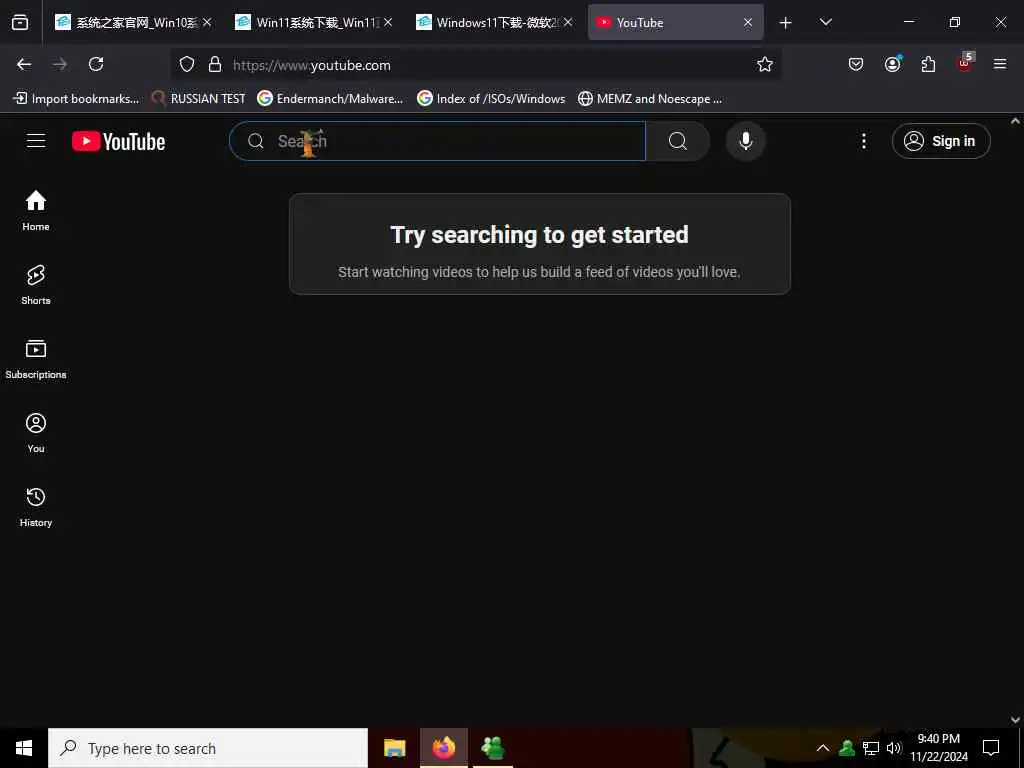This screenshot has width=1024, height=768.
Task: Open History in YouTube sidebar
Action: (x=36, y=507)
